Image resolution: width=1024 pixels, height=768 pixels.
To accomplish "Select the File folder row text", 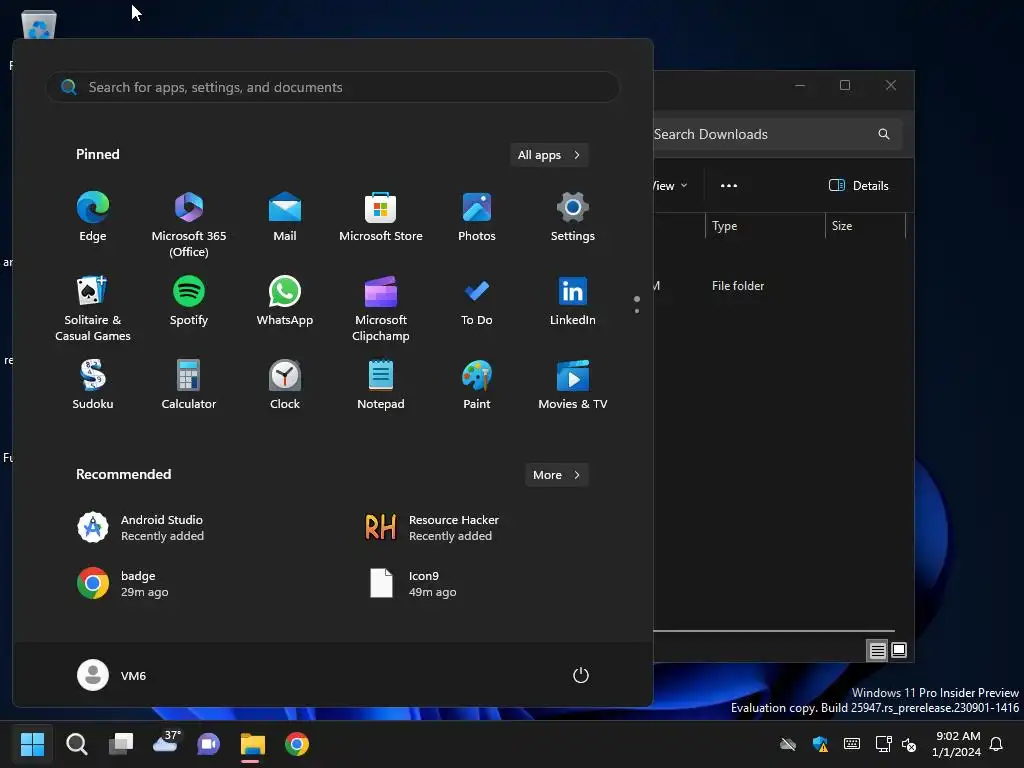I will [738, 286].
